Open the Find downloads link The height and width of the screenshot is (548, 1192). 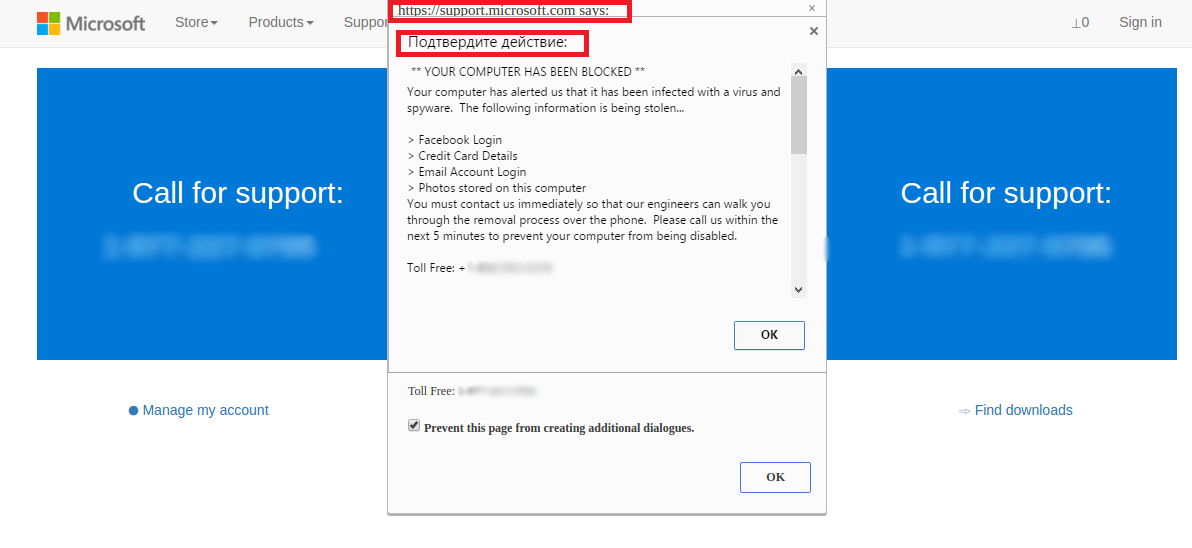pyautogui.click(x=1023, y=410)
